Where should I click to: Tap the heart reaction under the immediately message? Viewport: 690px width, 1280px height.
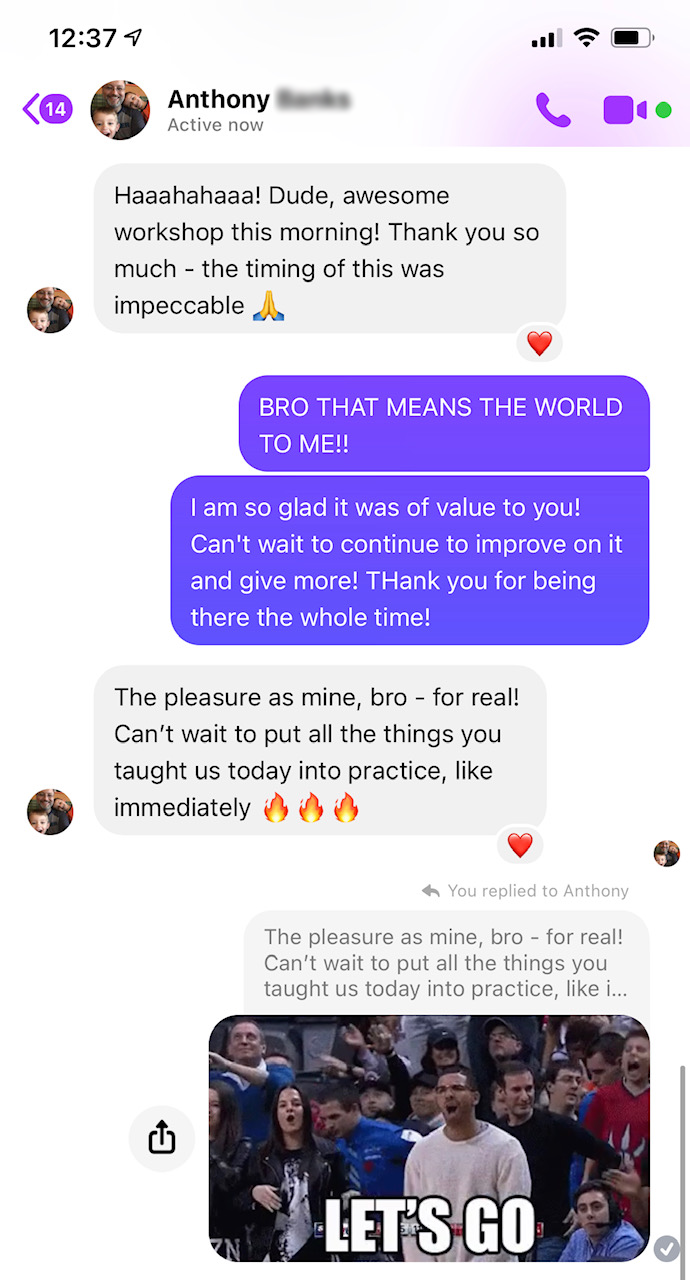pyautogui.click(x=520, y=845)
